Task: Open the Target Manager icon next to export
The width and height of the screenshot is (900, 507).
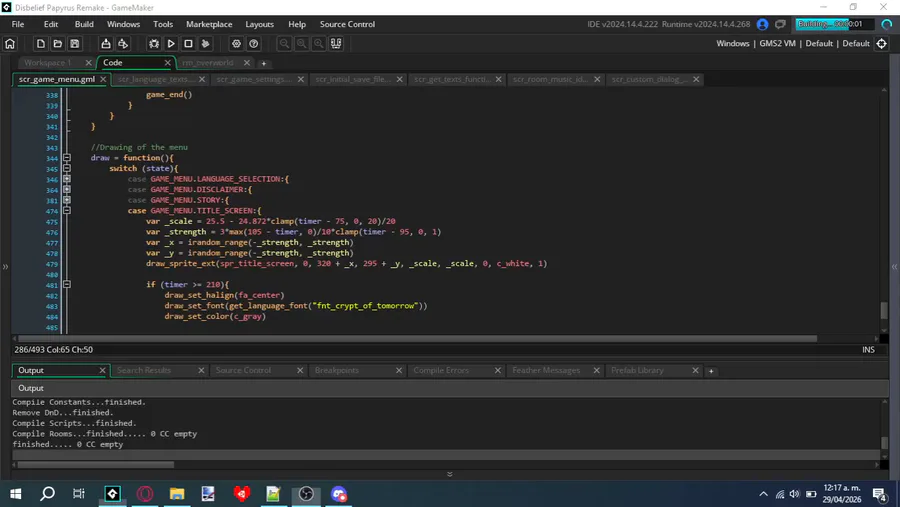Action: coord(123,44)
